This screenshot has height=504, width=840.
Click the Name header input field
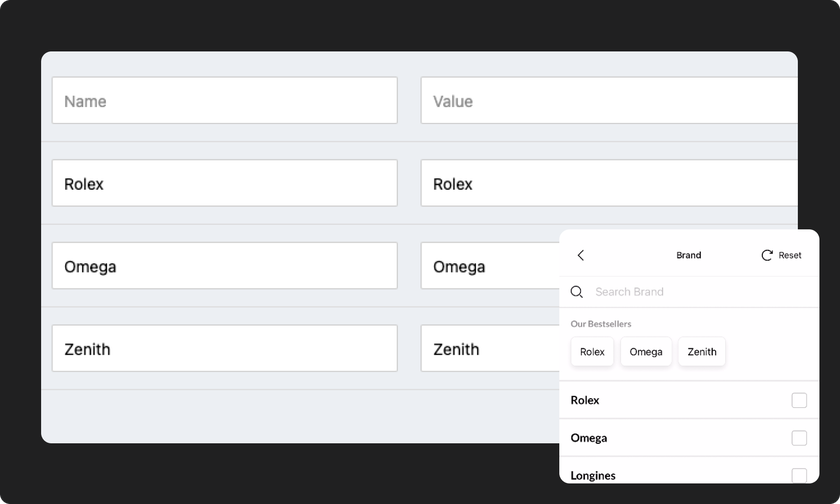[224, 101]
